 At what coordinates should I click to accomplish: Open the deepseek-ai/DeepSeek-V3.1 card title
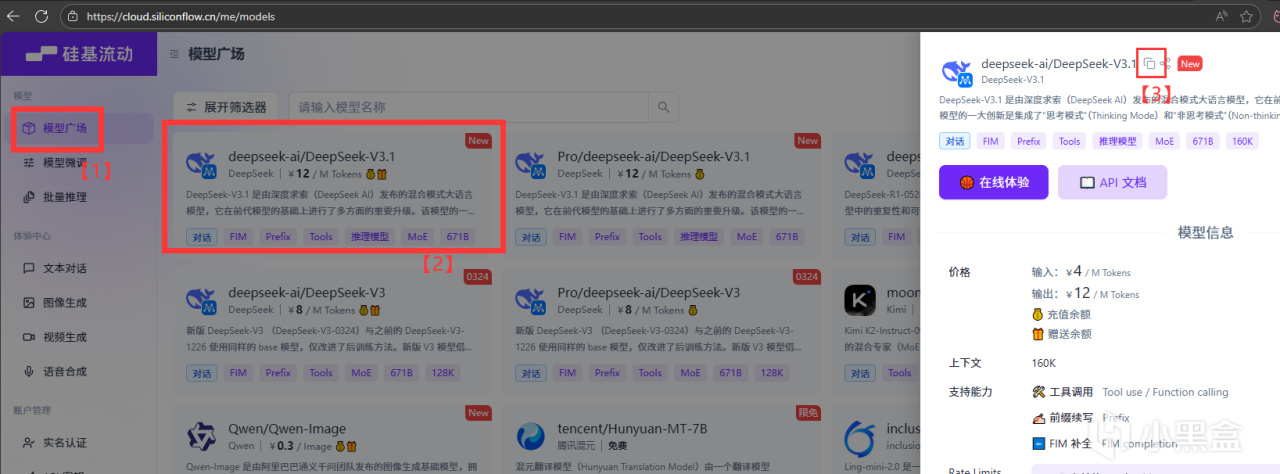[312, 156]
